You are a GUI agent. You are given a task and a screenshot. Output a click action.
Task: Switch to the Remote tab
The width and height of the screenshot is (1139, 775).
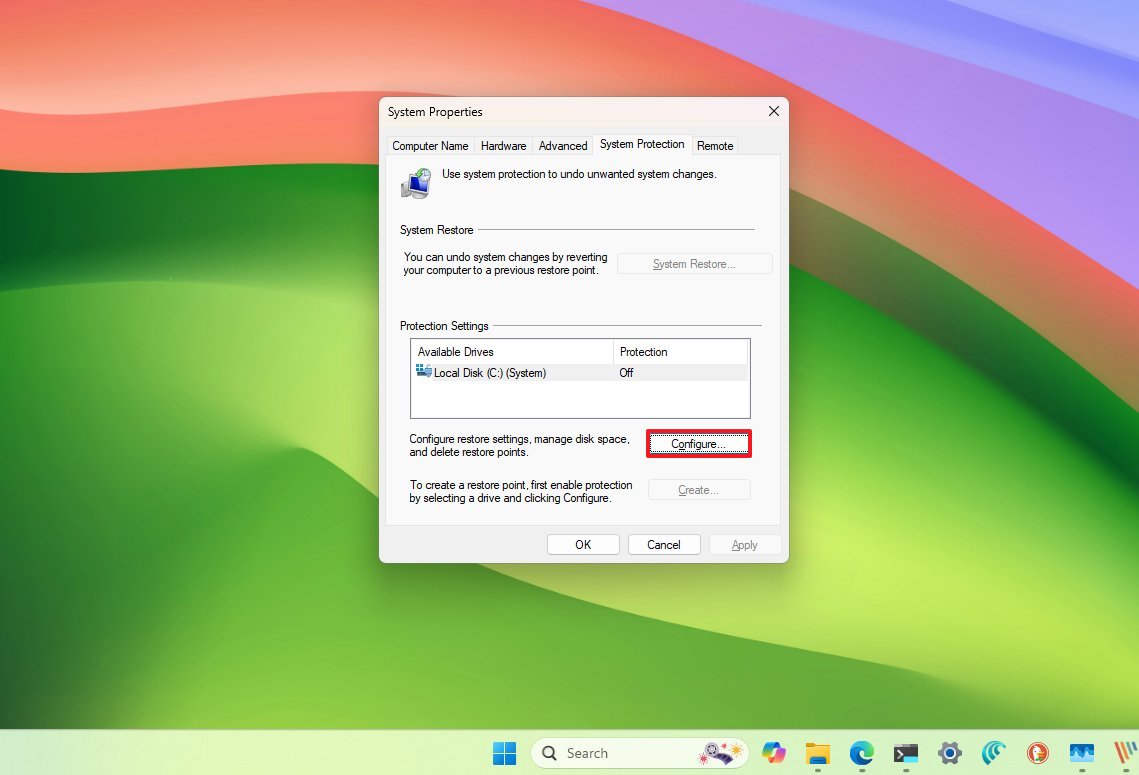click(715, 145)
